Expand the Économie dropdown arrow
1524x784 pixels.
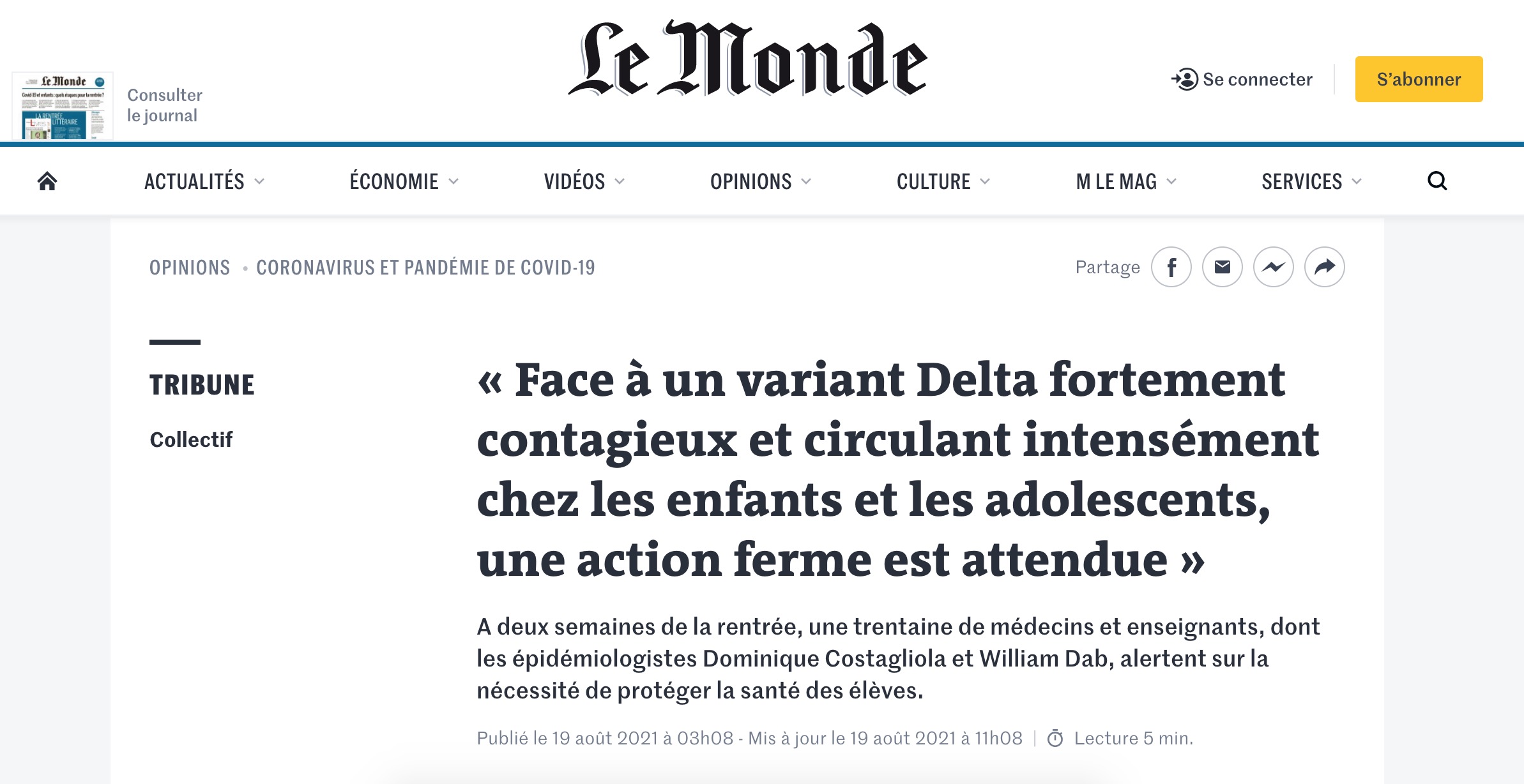click(x=453, y=181)
